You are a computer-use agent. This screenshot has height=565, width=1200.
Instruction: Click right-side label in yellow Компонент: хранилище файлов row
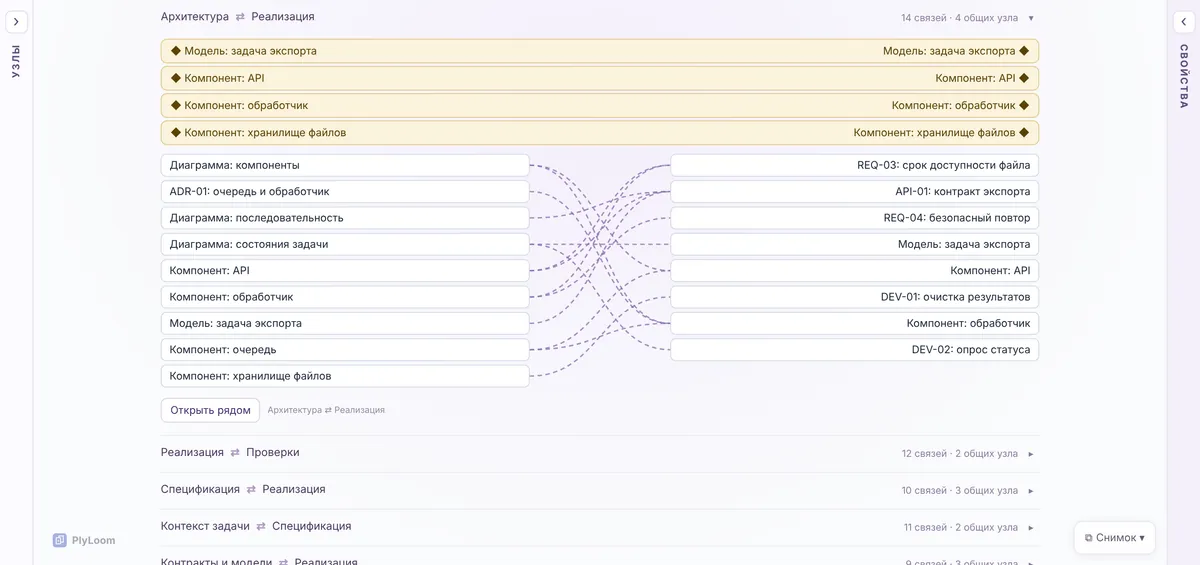click(934, 132)
